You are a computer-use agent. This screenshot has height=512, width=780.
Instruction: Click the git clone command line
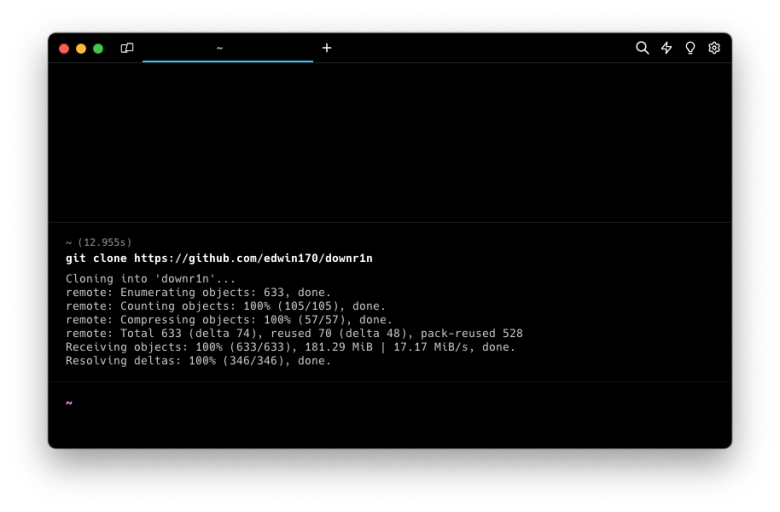pos(219,258)
